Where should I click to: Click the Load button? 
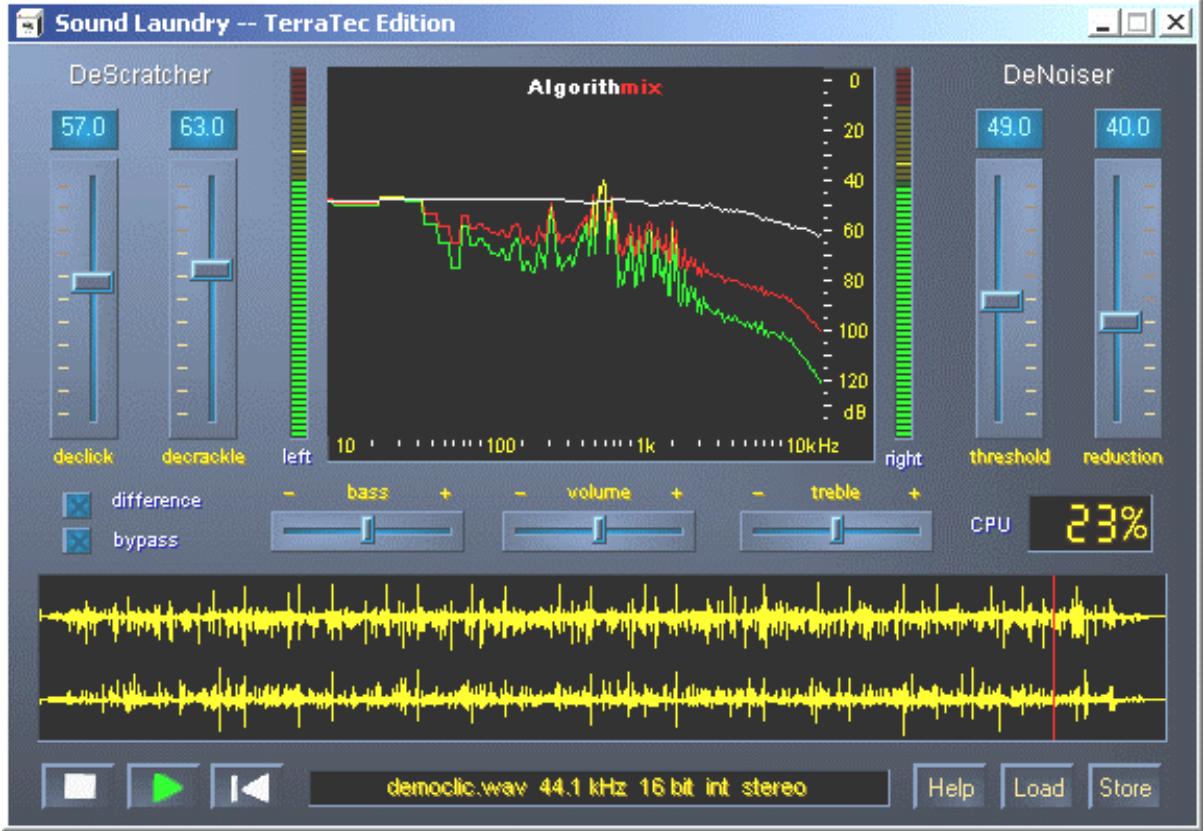[x=1037, y=787]
